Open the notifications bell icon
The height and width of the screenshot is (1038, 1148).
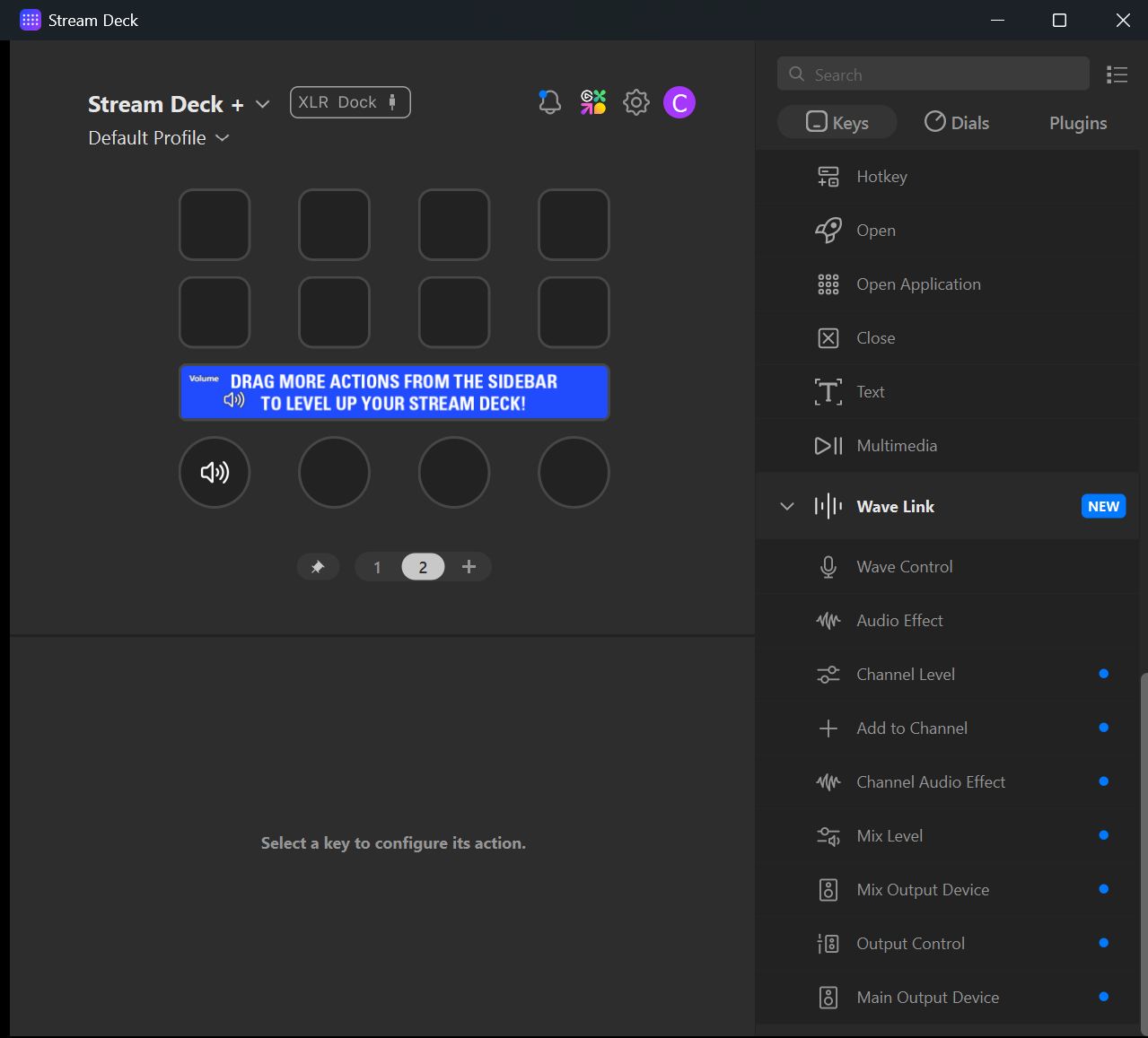(x=549, y=102)
